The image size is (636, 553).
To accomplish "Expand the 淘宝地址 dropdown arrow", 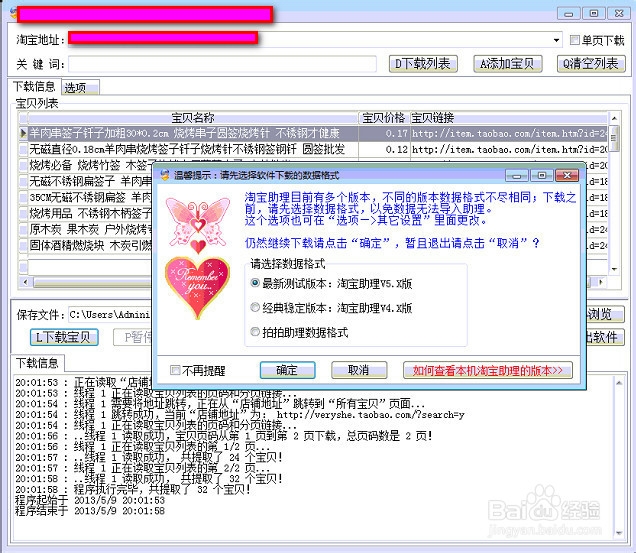I will [x=556, y=40].
